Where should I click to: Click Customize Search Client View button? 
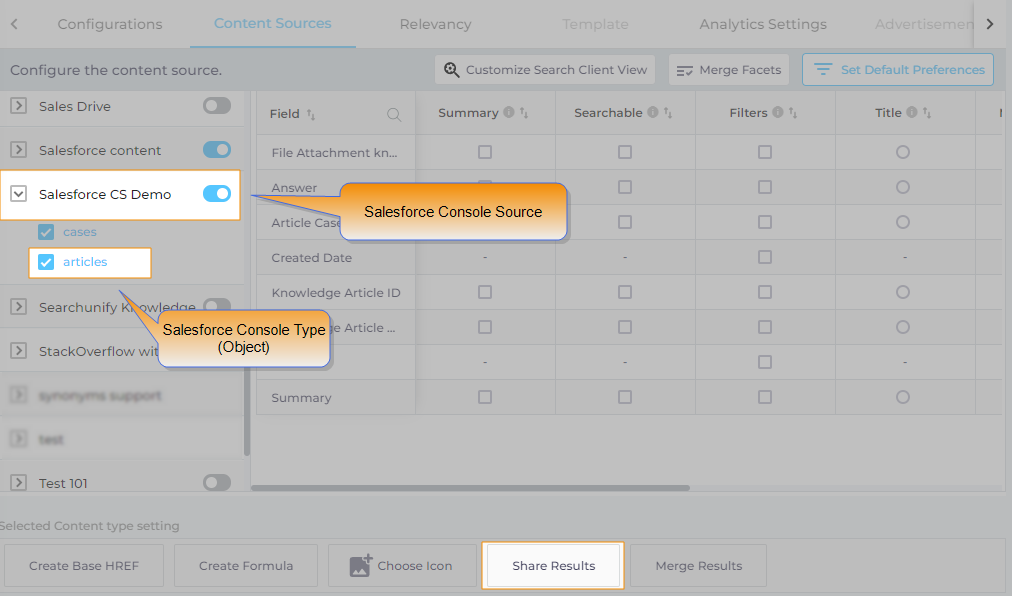545,70
